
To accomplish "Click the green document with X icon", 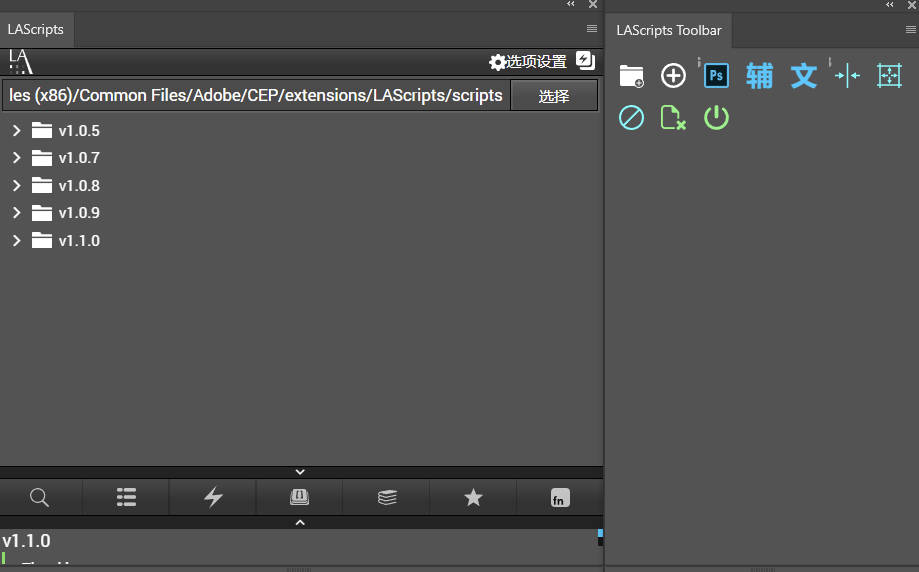I will point(673,118).
